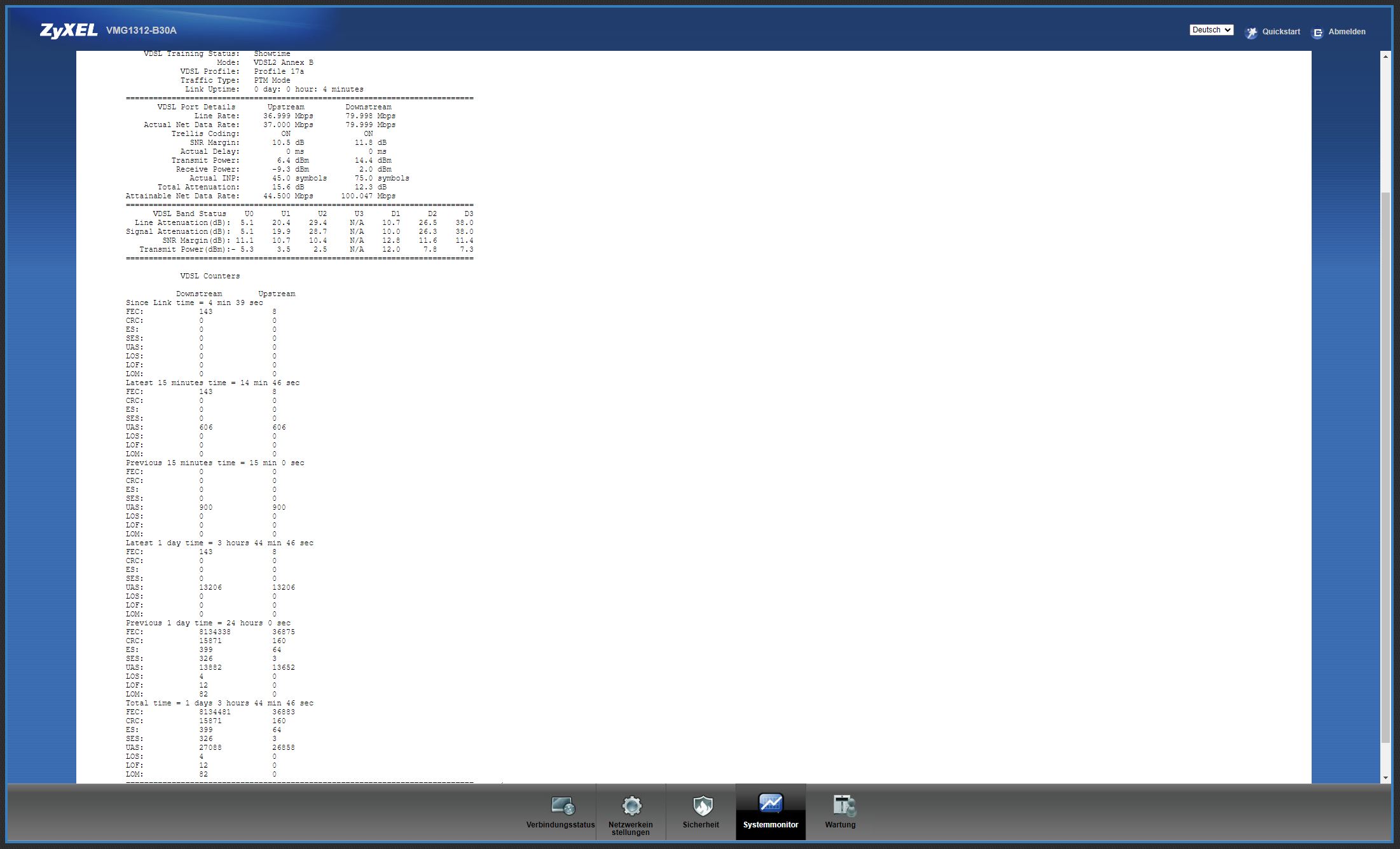Click the Verbindungsstatus monitor icon
1400x849 pixels.
[x=563, y=806]
